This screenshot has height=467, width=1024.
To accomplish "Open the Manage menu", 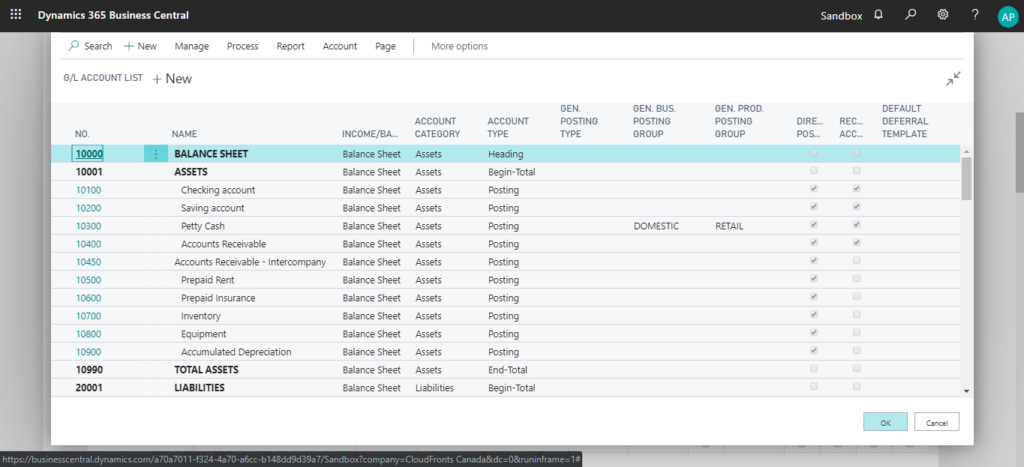I will coord(192,46).
